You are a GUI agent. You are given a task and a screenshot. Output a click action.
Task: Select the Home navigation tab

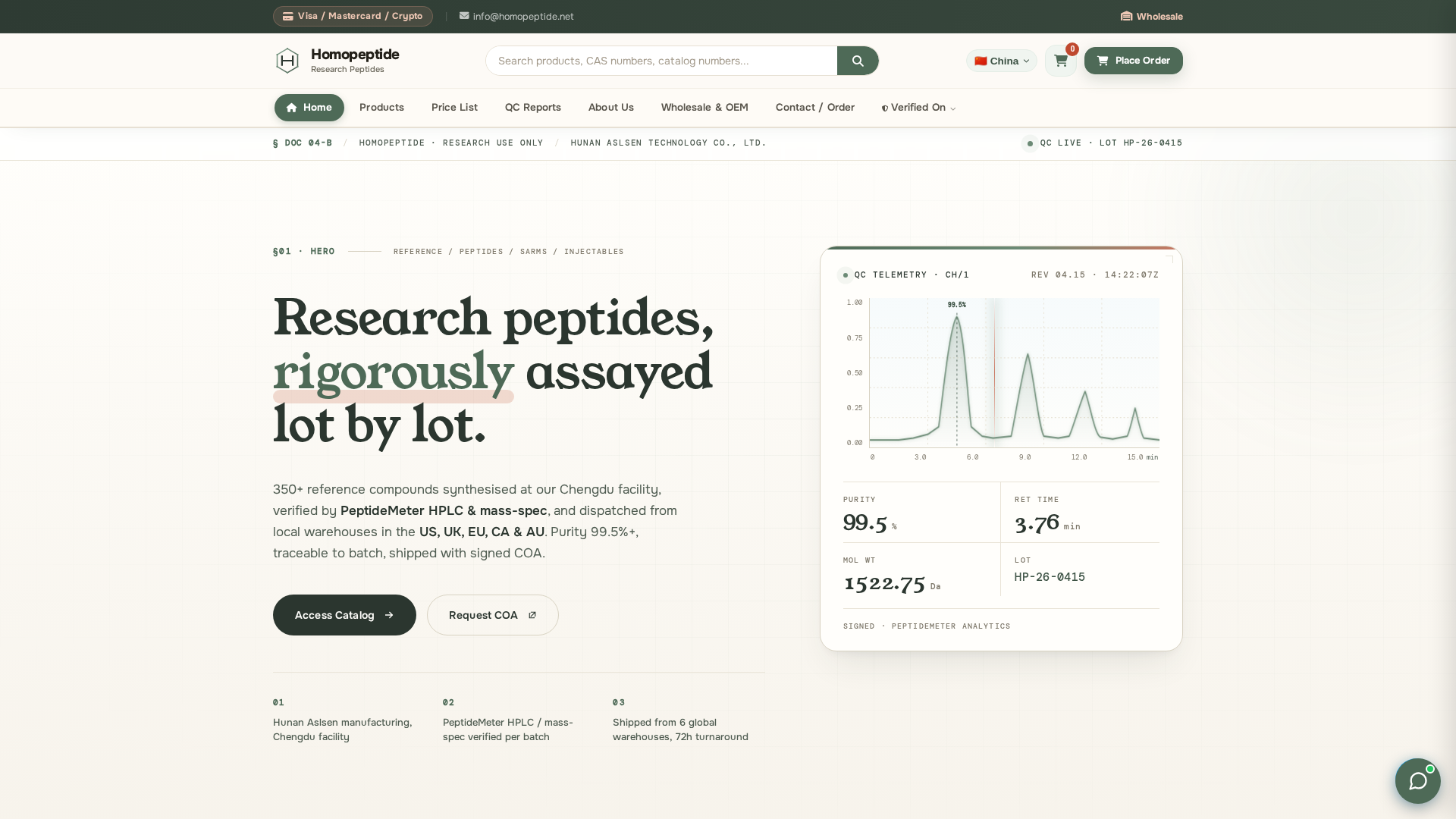[x=309, y=108]
